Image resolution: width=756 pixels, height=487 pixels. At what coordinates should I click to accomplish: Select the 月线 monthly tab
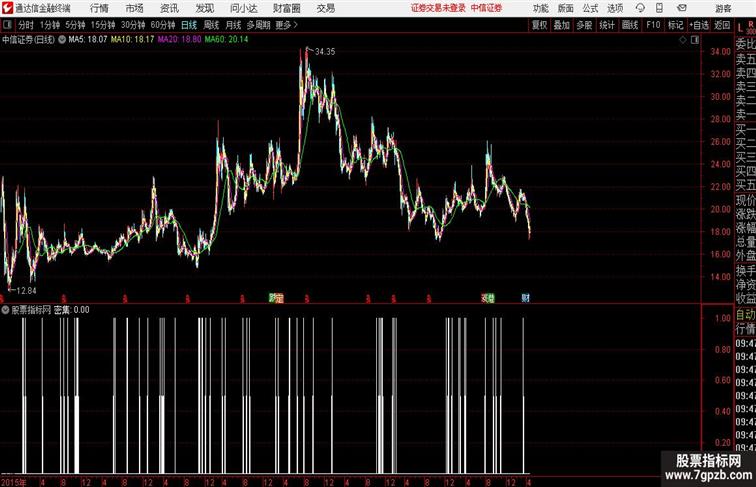(x=233, y=25)
